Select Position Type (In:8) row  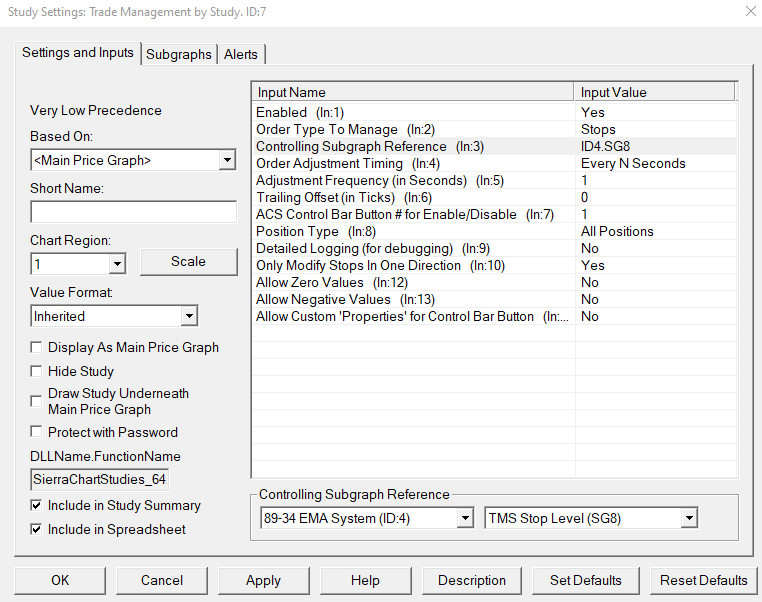[x=495, y=231]
